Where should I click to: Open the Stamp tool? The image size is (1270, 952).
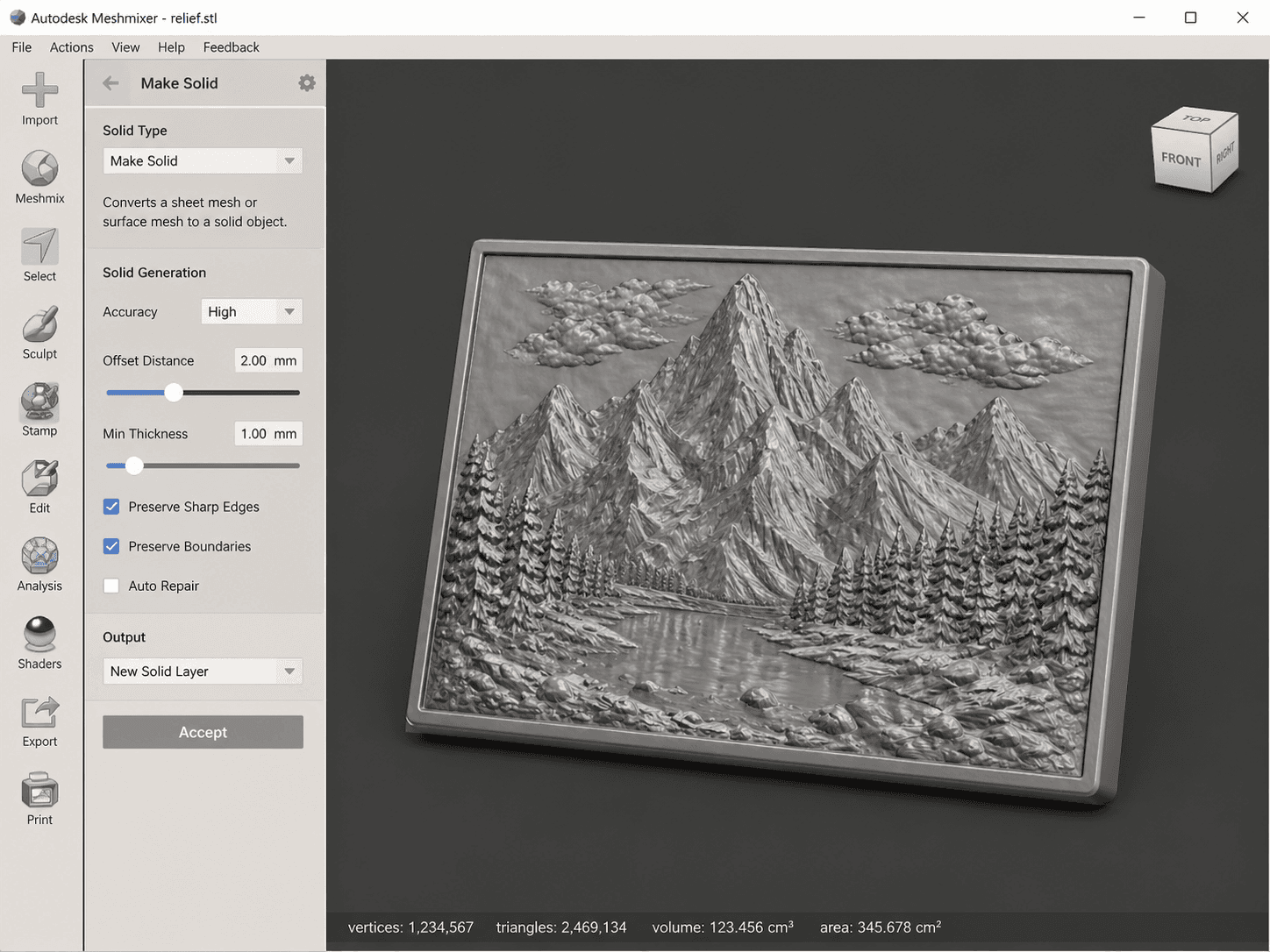39,403
